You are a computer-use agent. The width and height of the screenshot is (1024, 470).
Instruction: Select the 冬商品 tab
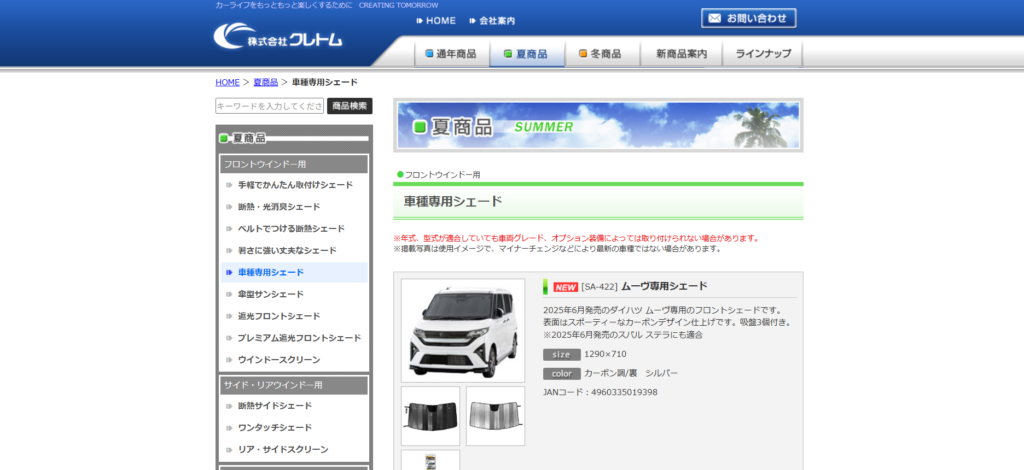[600, 54]
